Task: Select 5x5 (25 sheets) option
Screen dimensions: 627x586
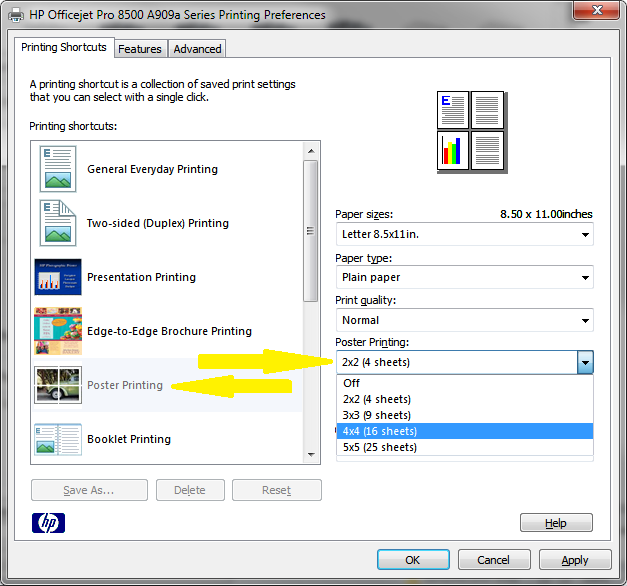Action: (465, 447)
